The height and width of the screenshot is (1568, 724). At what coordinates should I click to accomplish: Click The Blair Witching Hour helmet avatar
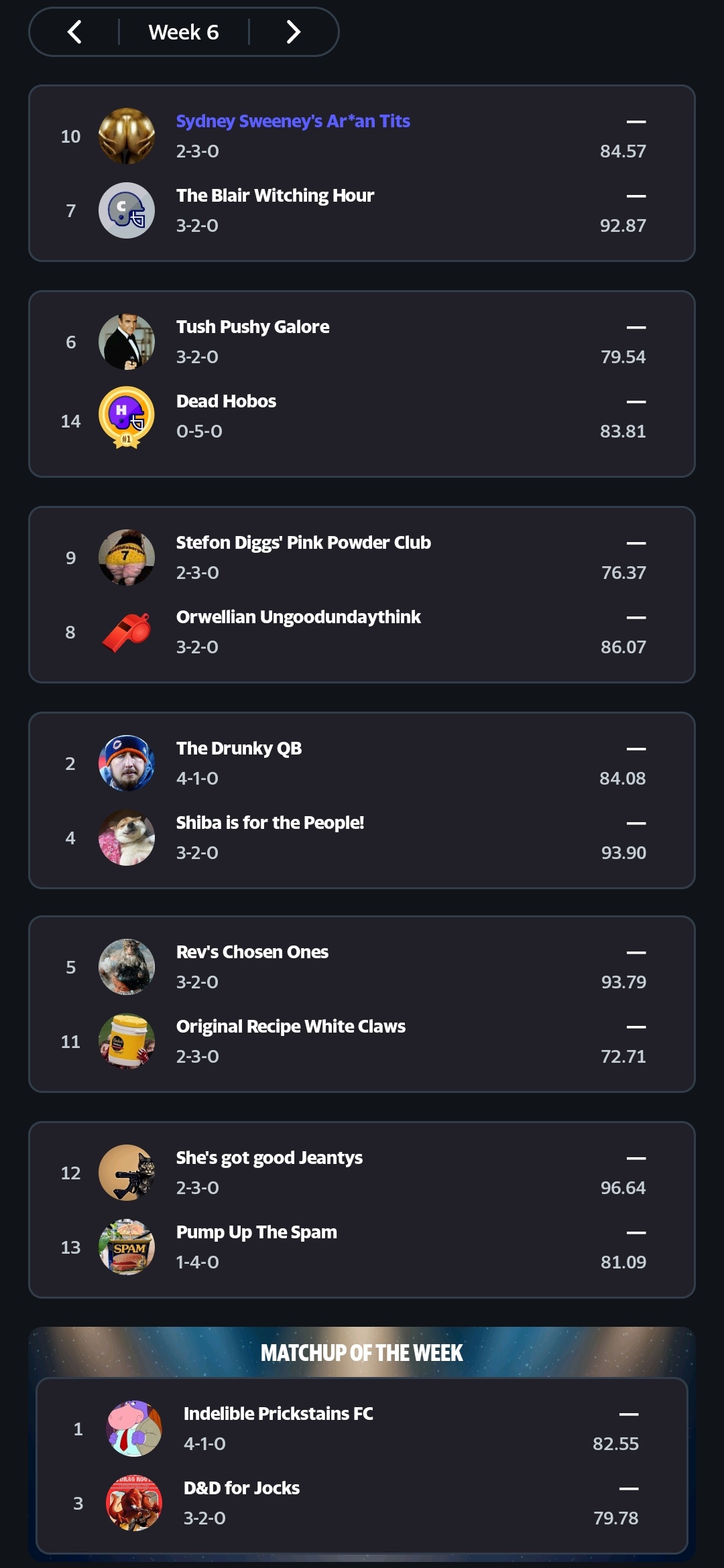(x=127, y=210)
